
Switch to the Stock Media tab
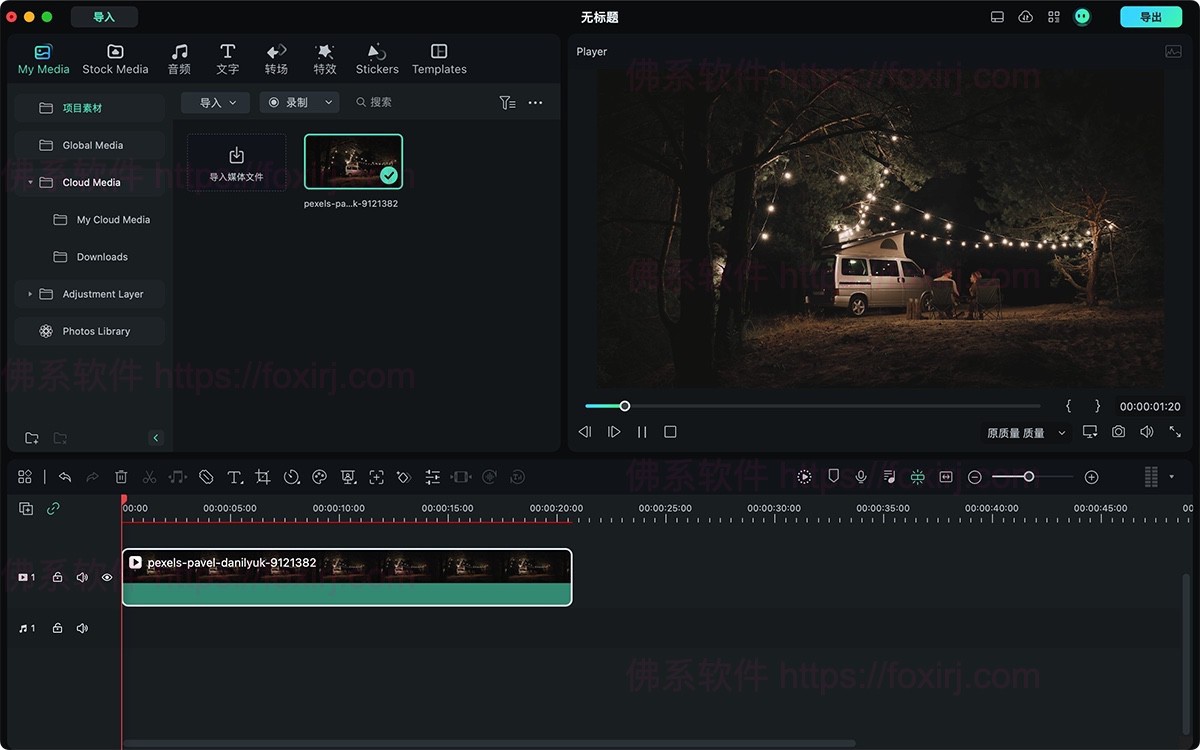[115, 58]
